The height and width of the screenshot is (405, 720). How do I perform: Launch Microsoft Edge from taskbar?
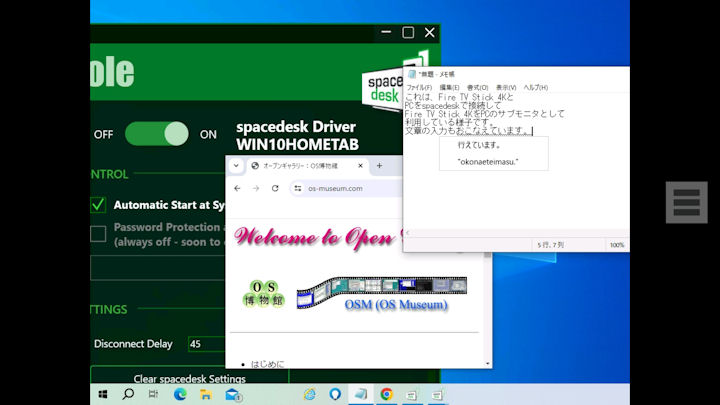[180, 394]
